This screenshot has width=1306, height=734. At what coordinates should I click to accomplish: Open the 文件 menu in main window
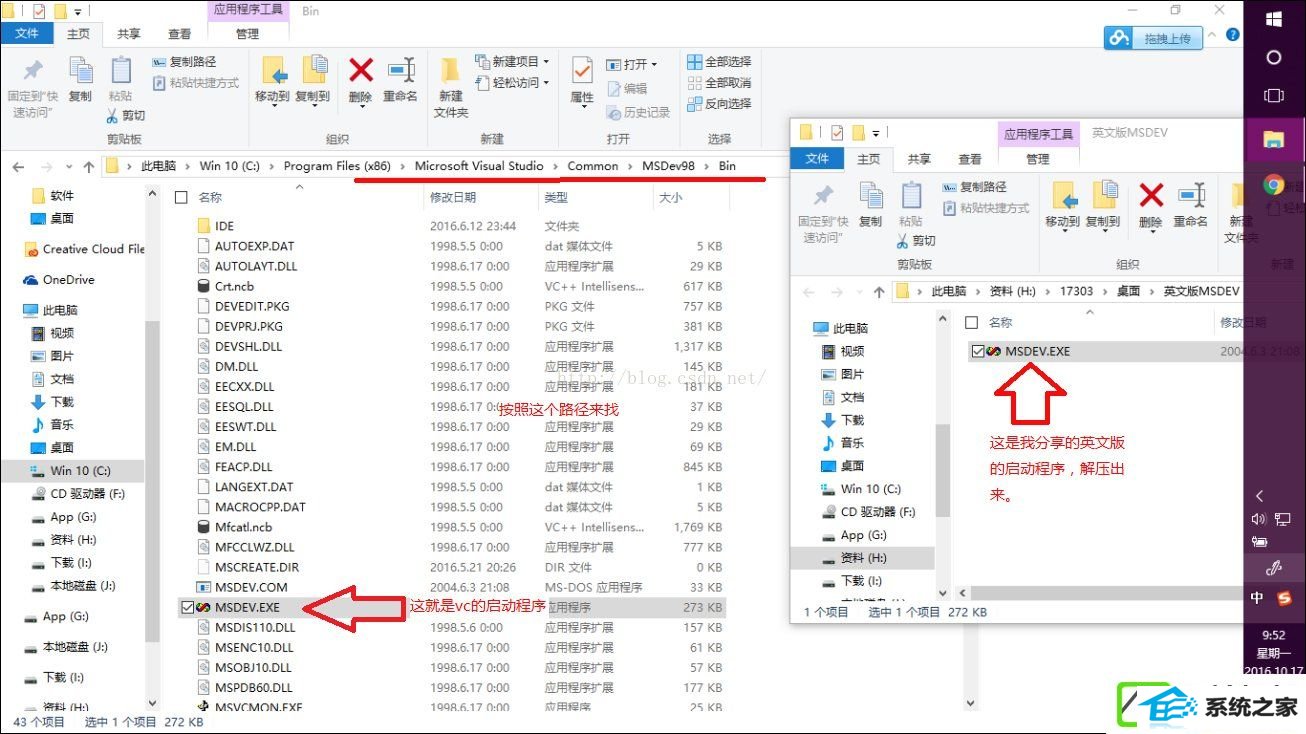pos(27,33)
